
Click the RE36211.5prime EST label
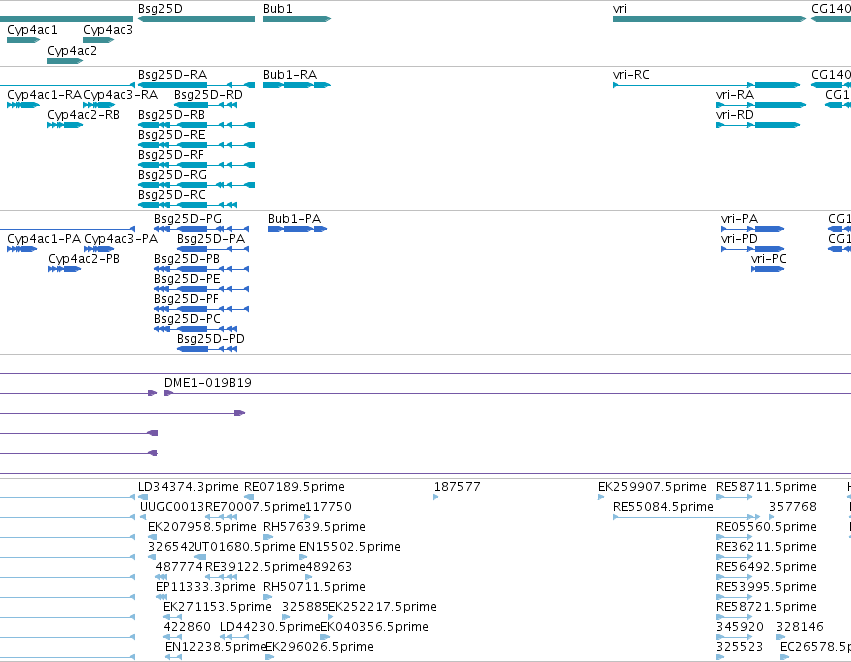point(766,547)
